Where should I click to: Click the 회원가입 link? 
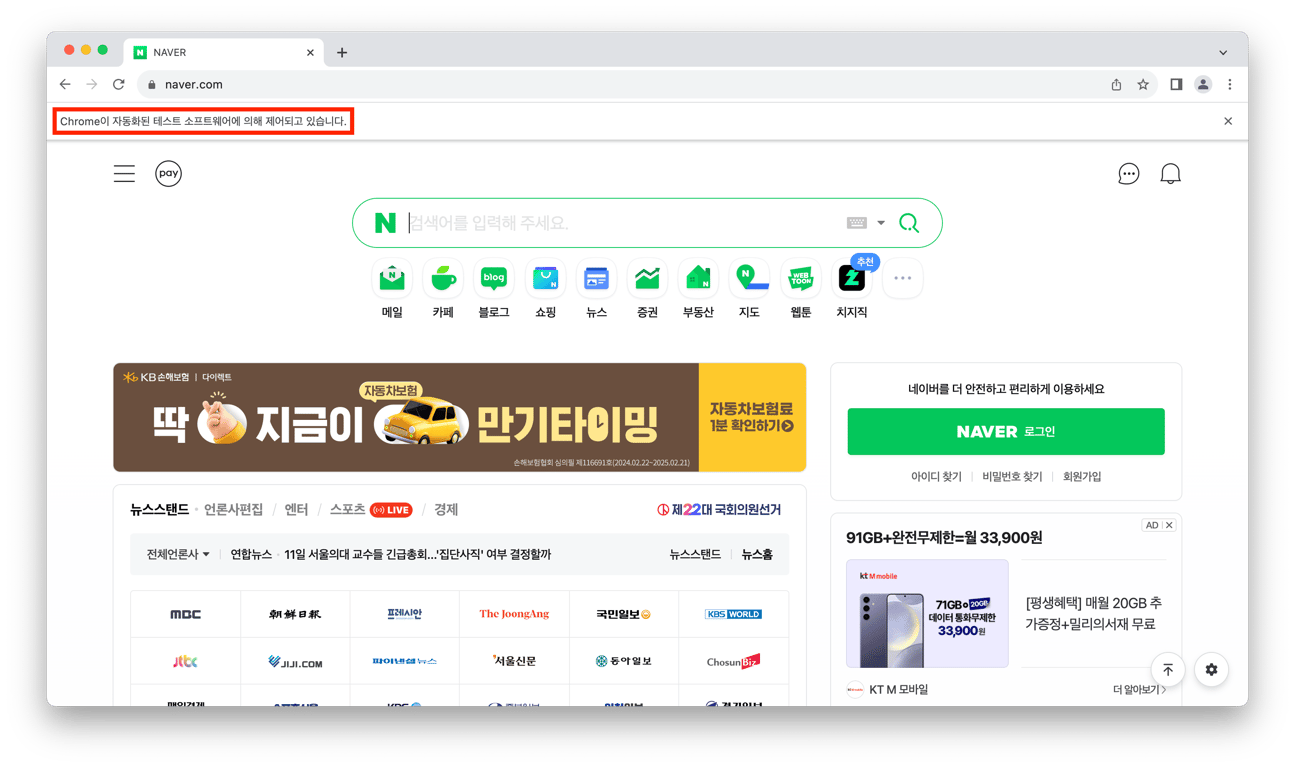tap(1082, 477)
